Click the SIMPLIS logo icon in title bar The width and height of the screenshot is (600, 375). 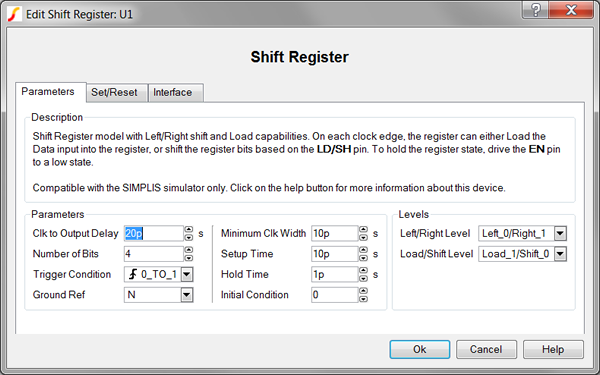pos(14,15)
